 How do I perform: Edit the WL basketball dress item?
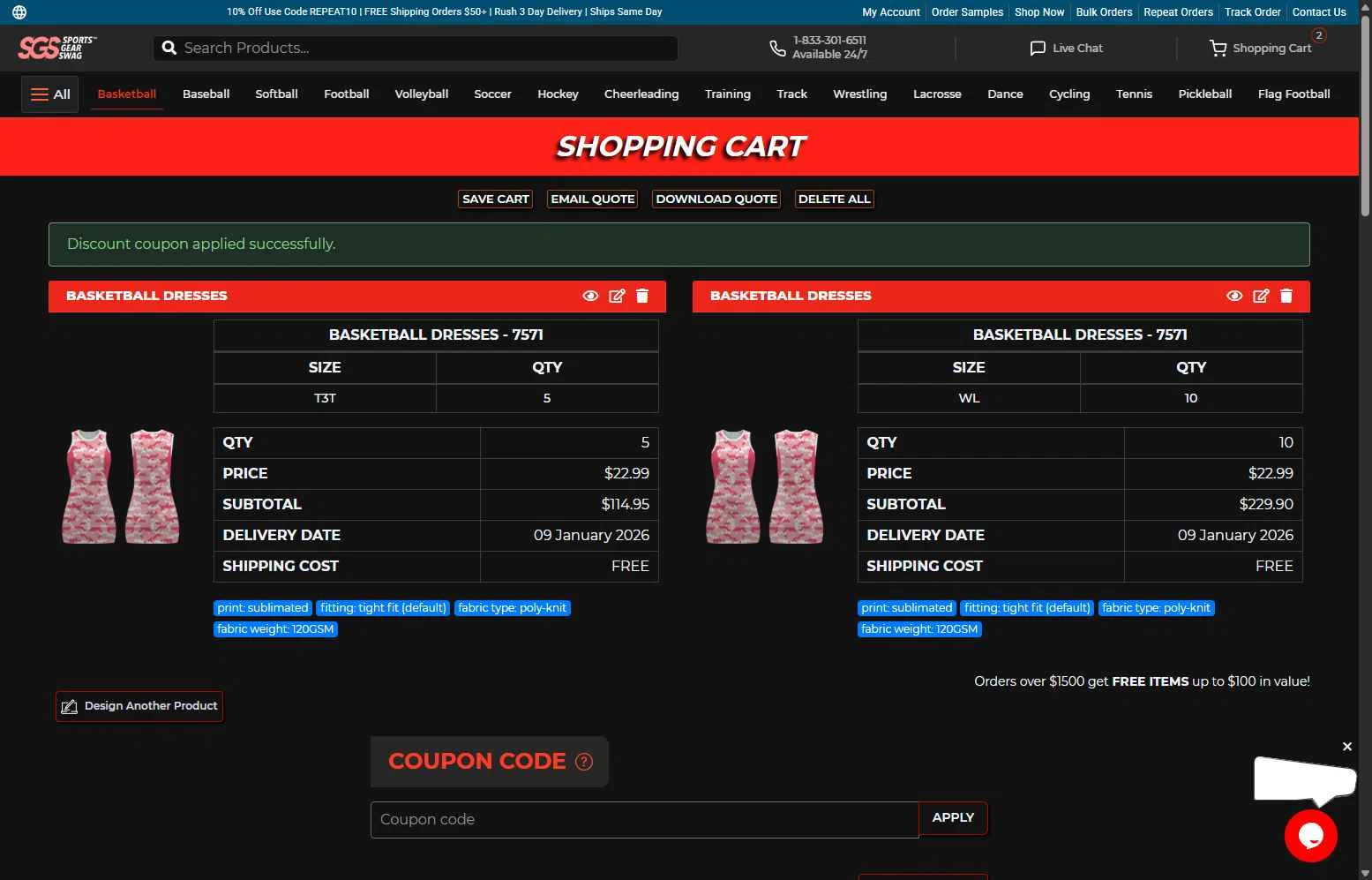click(1261, 296)
